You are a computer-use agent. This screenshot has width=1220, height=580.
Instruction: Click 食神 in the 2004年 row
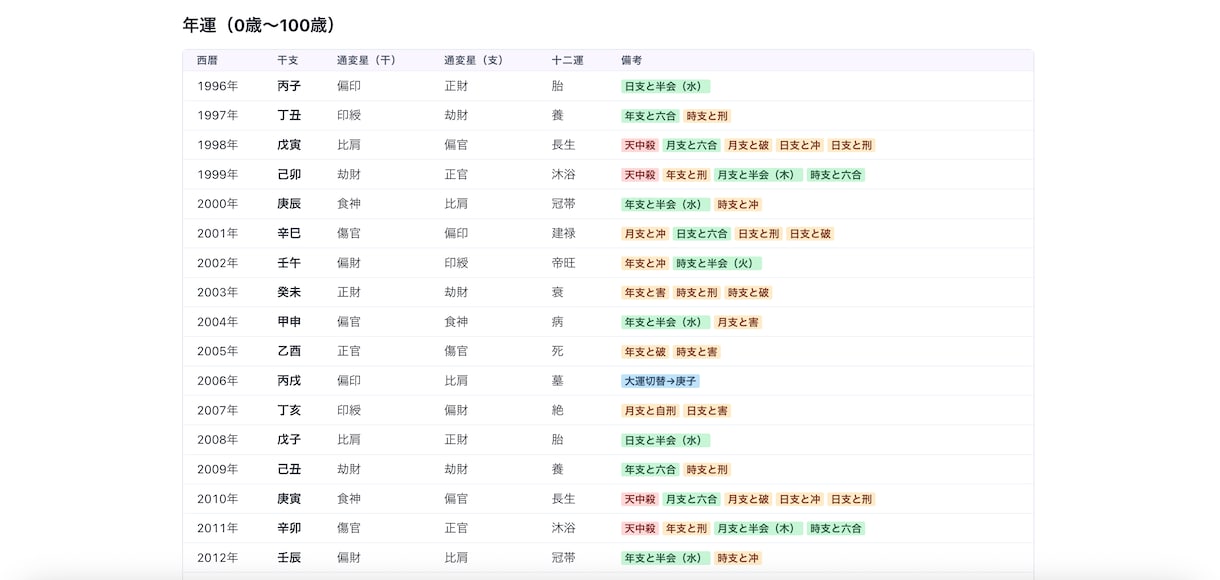[456, 322]
